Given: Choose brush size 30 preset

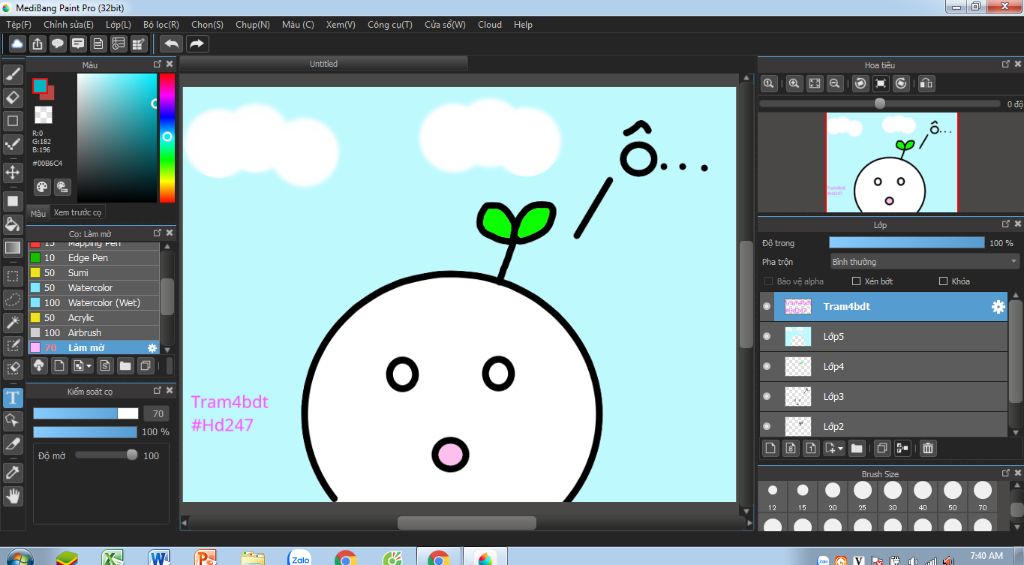Looking at the screenshot, I should (x=892, y=496).
